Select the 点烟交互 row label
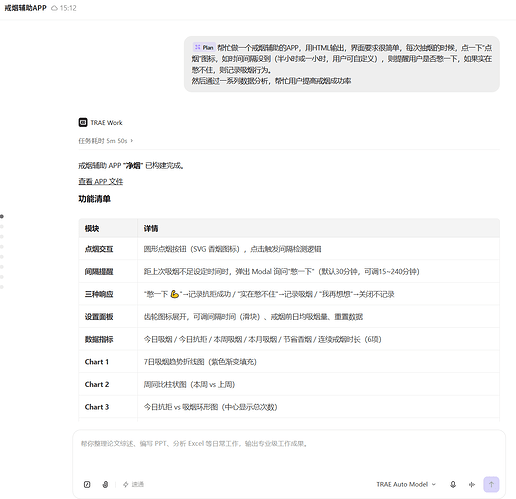Image resolution: width=516 pixels, height=499 pixels. pos(99,249)
